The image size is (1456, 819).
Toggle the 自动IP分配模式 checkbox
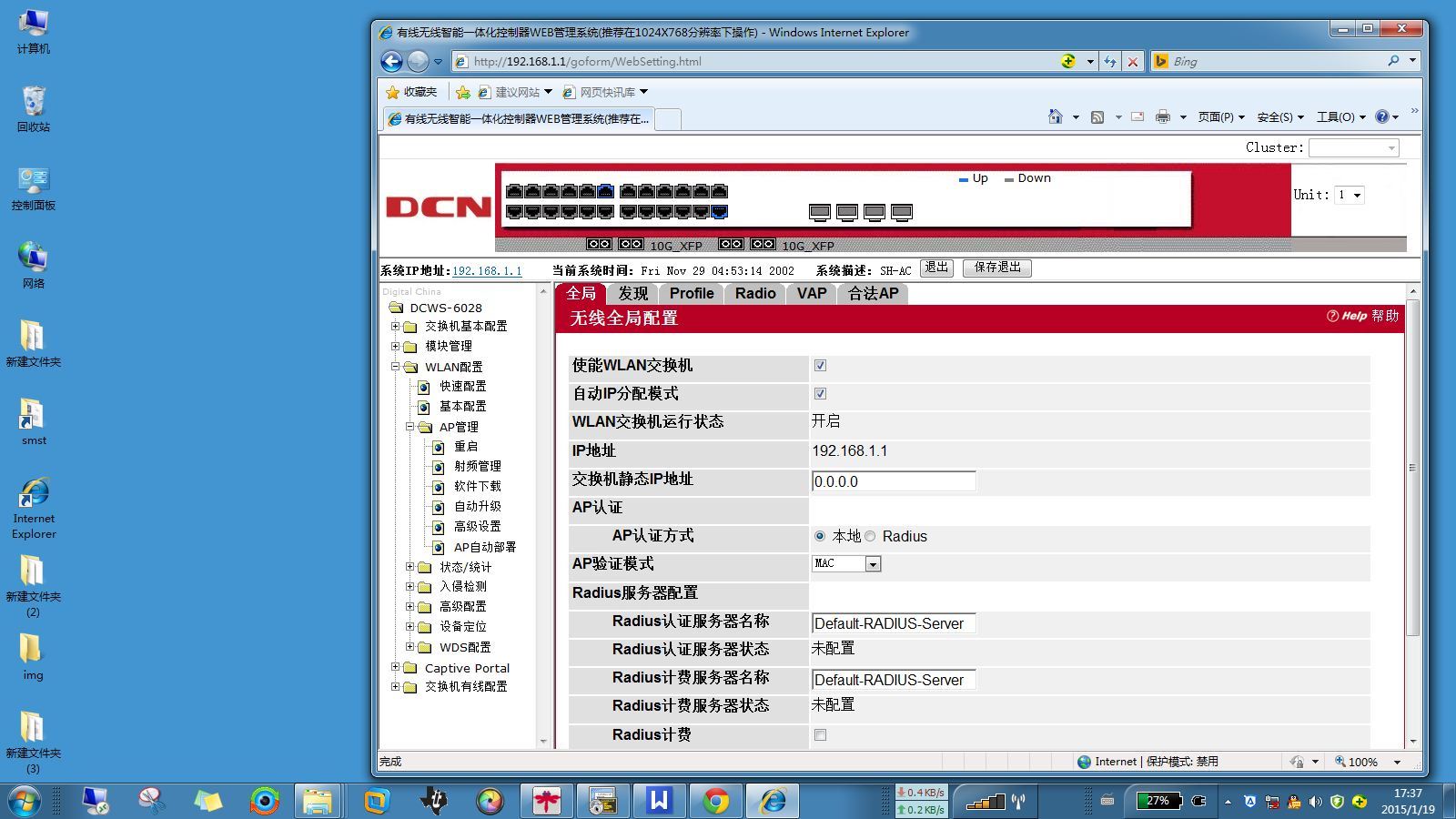pyautogui.click(x=820, y=393)
